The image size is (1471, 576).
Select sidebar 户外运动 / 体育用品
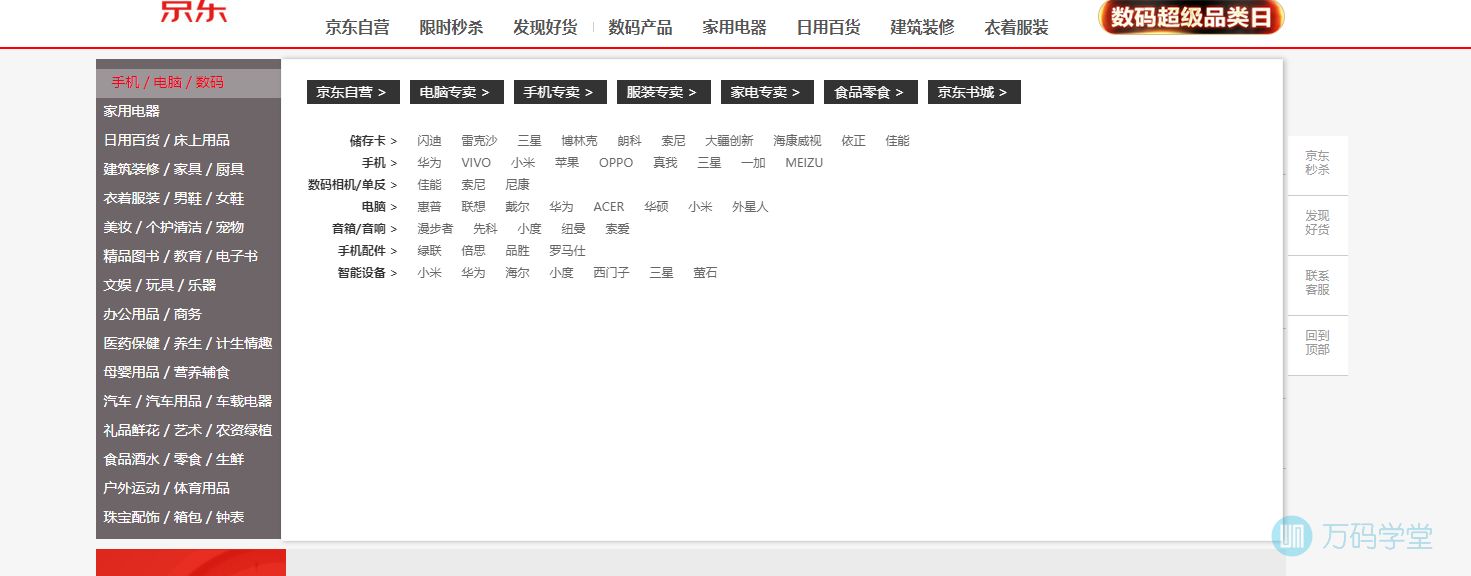tap(166, 488)
